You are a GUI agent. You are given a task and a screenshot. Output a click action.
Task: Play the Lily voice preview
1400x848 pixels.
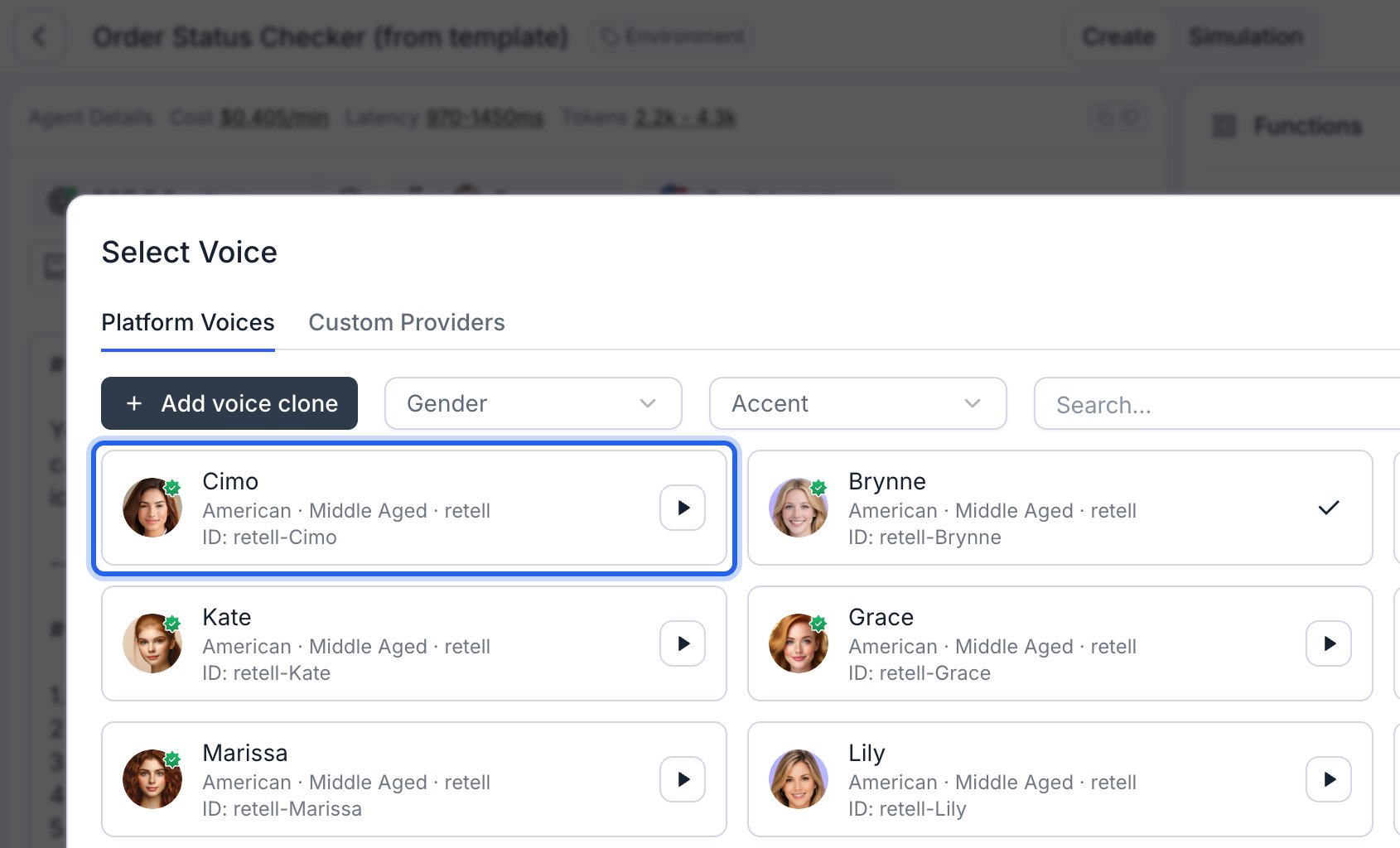pyautogui.click(x=1329, y=779)
